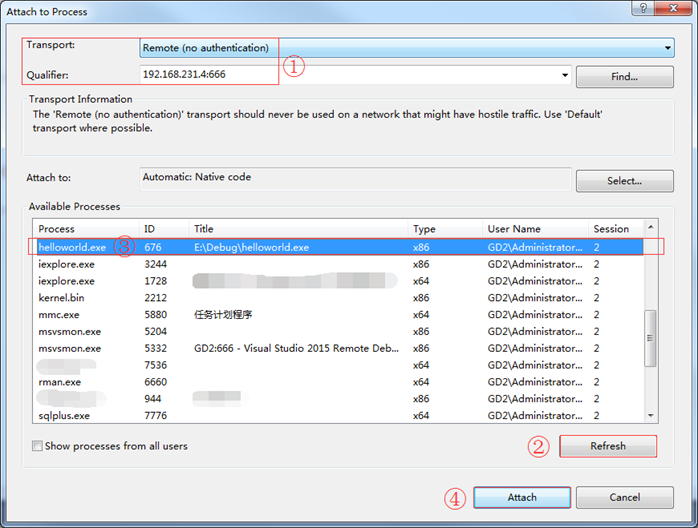698x528 pixels.
Task: Click the Select... button
Action: point(625,181)
